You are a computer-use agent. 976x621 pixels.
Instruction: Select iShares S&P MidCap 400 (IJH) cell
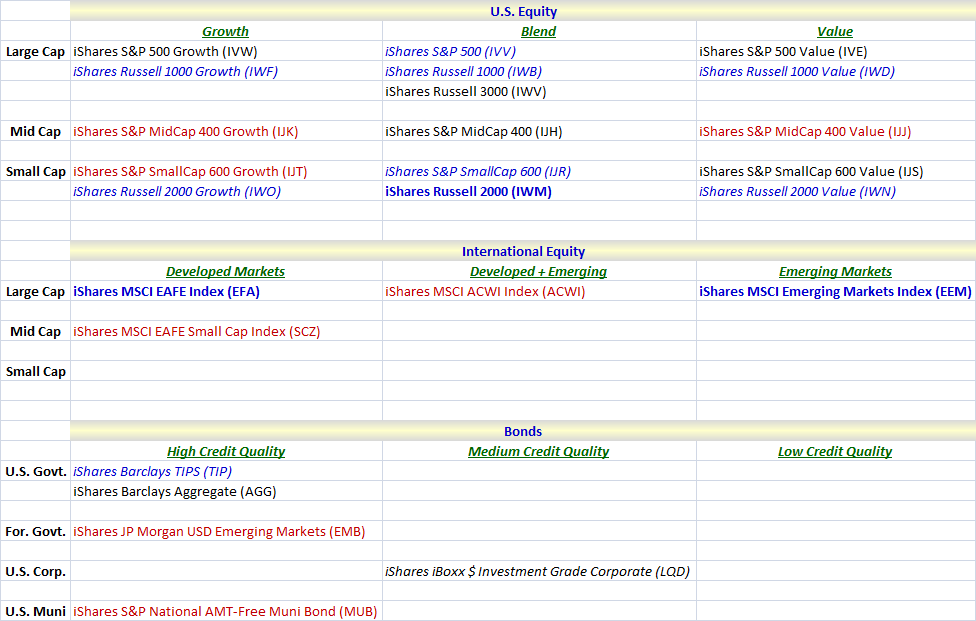click(539, 131)
